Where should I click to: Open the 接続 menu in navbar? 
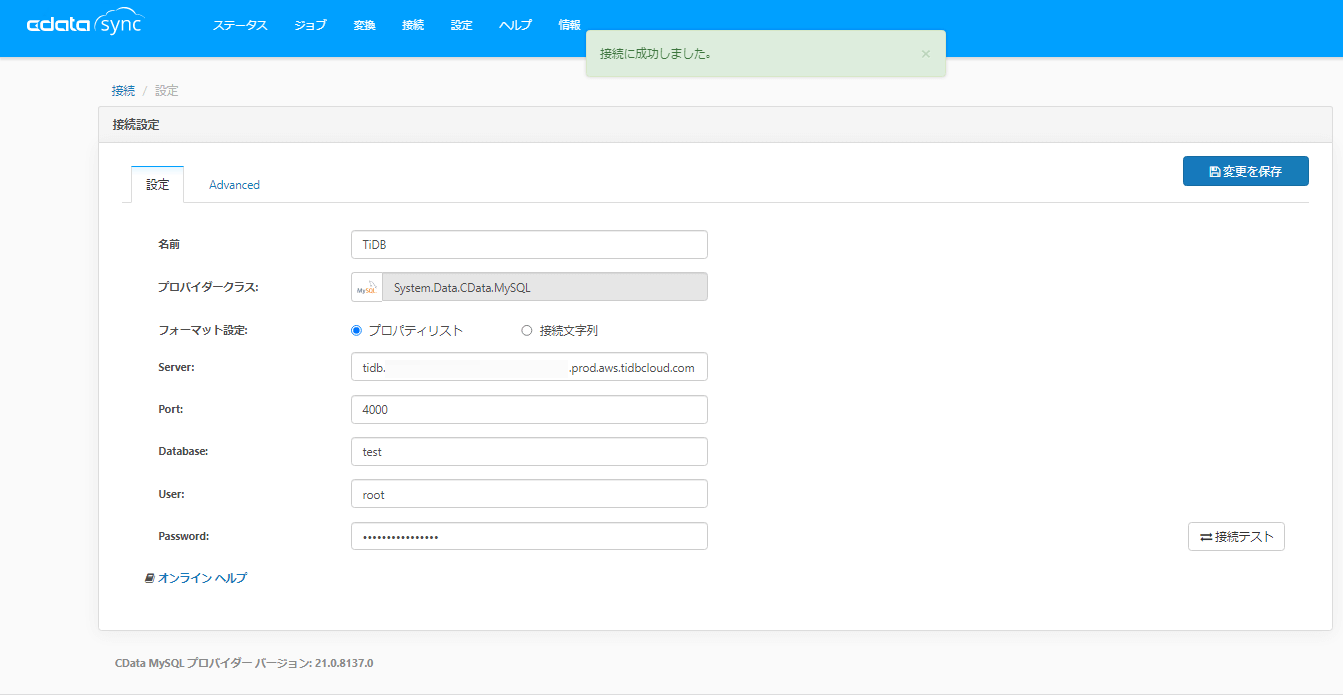coord(413,26)
